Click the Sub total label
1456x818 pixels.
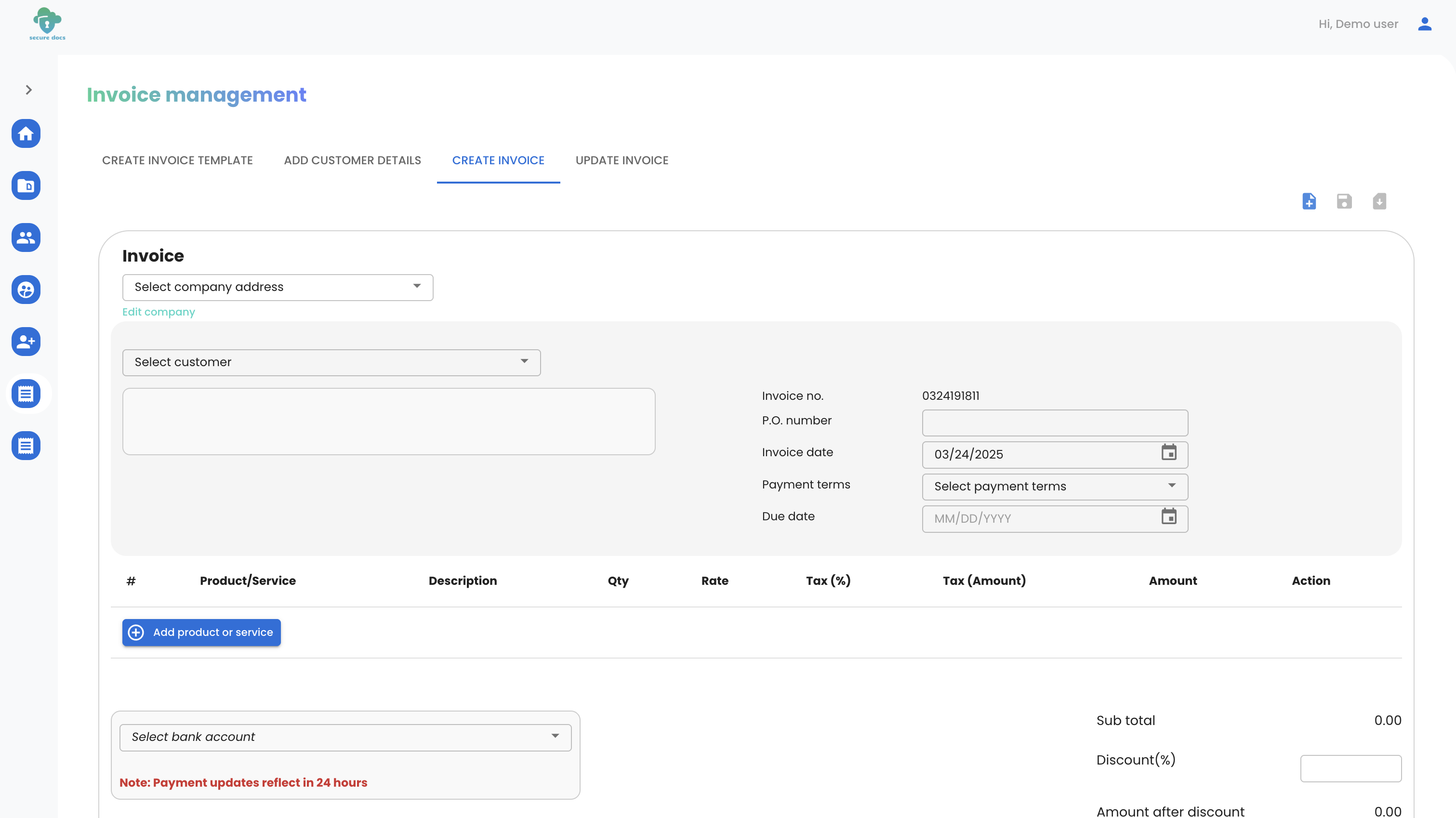click(x=1125, y=721)
